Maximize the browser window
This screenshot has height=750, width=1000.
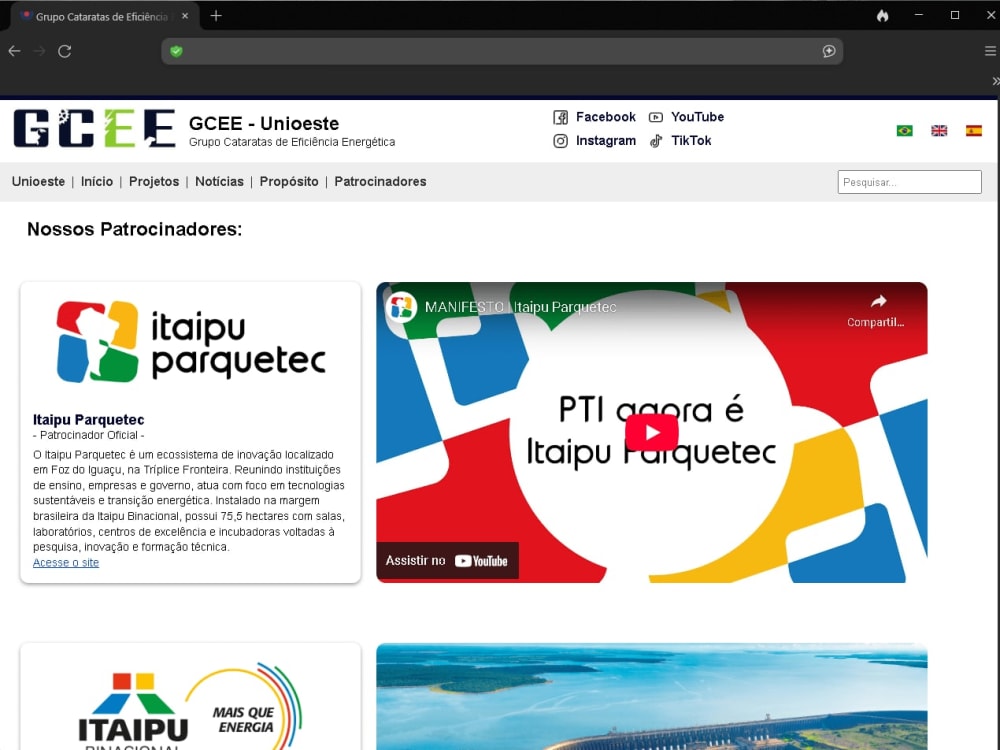(x=955, y=15)
